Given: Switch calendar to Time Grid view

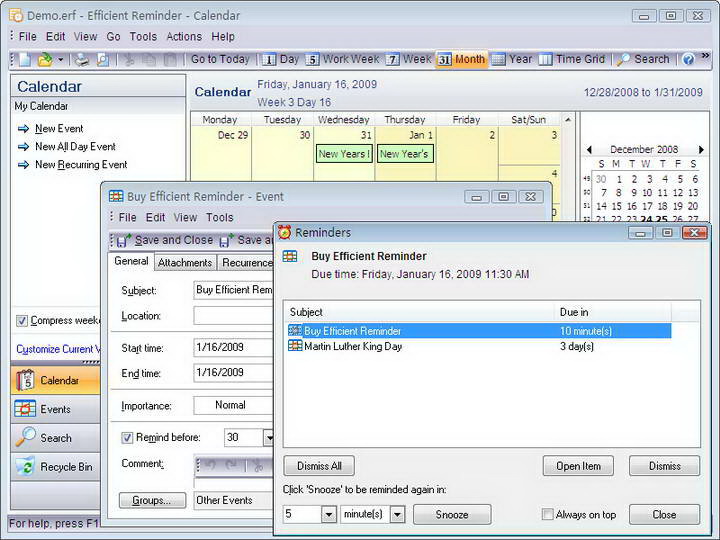Looking at the screenshot, I should (x=574, y=60).
